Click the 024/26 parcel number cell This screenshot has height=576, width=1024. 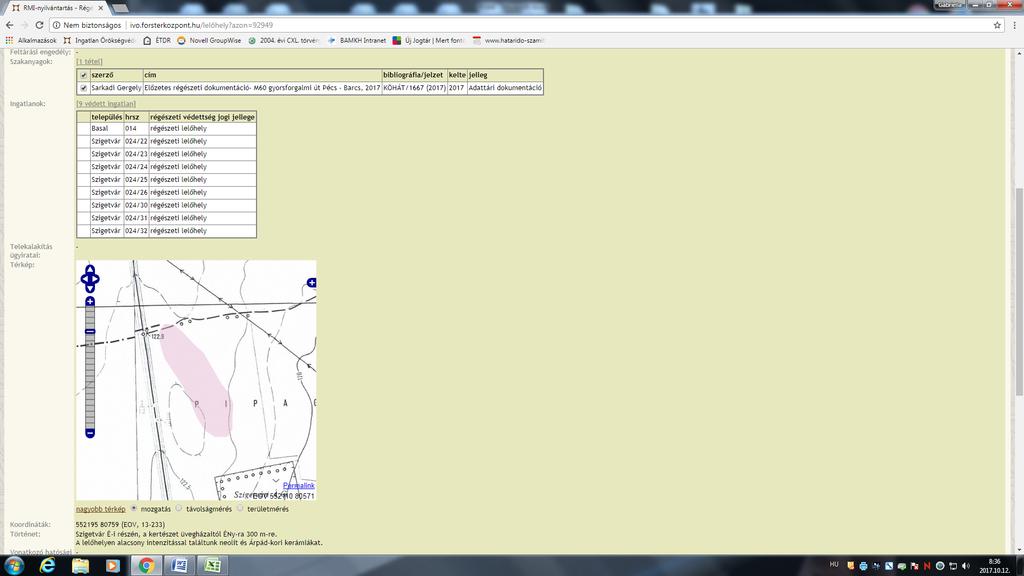pyautogui.click(x=136, y=193)
